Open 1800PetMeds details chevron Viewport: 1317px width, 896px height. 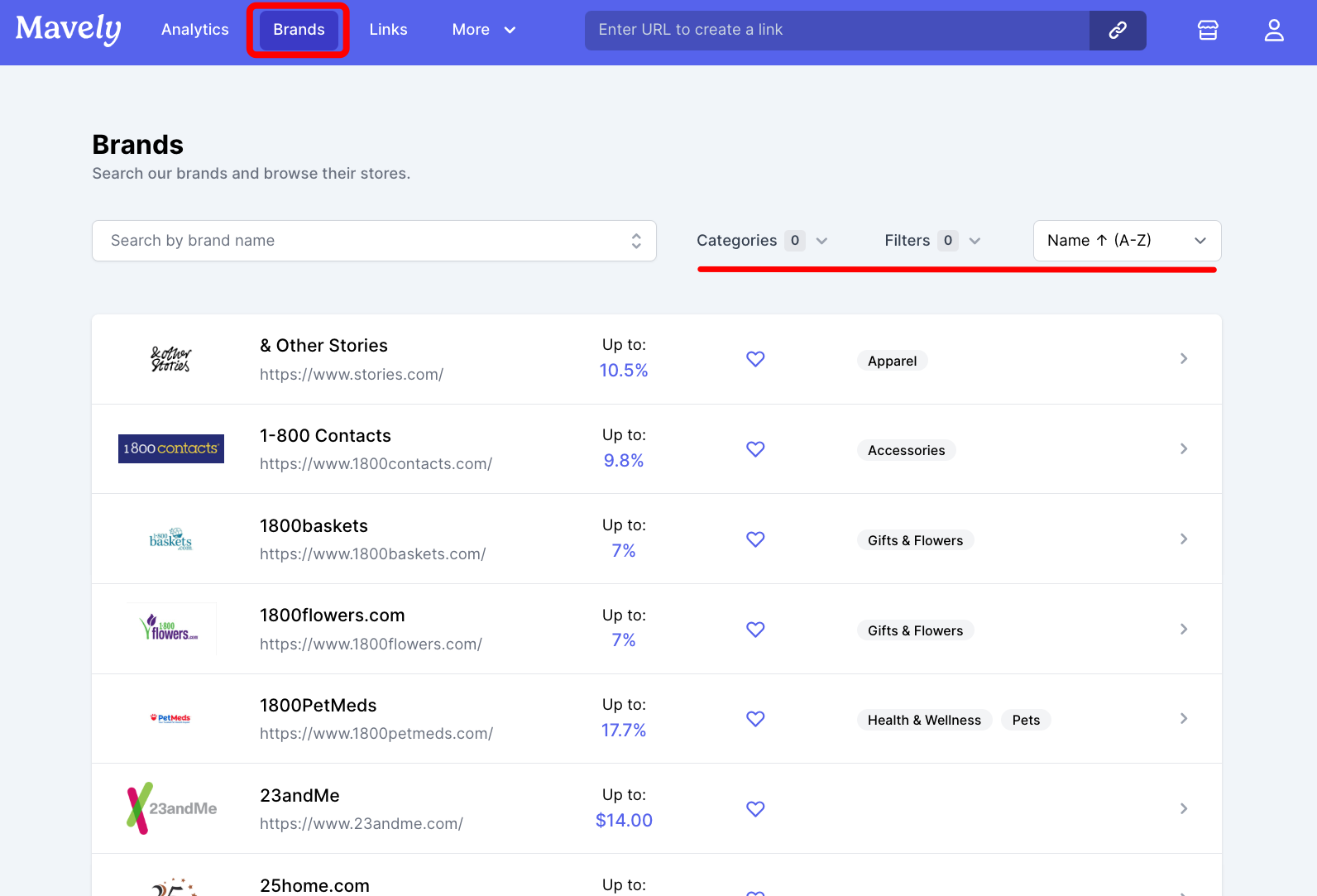click(x=1183, y=719)
